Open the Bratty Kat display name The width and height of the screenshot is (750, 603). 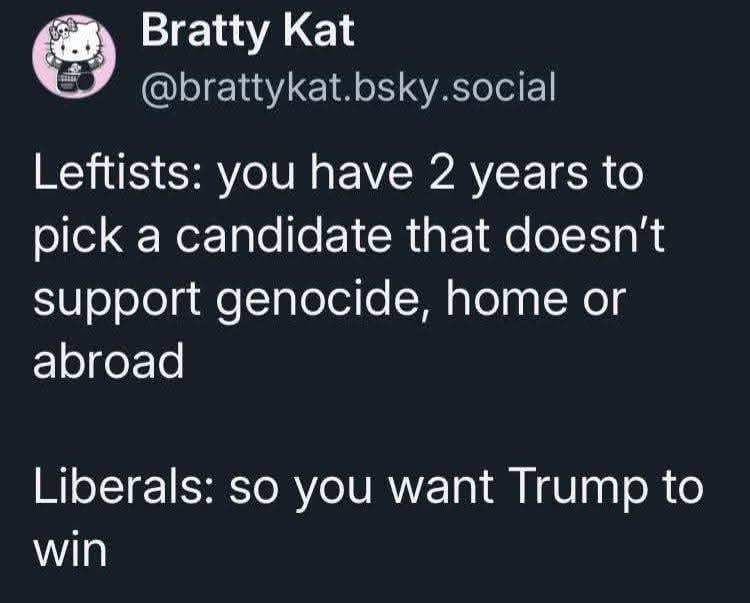point(247,34)
